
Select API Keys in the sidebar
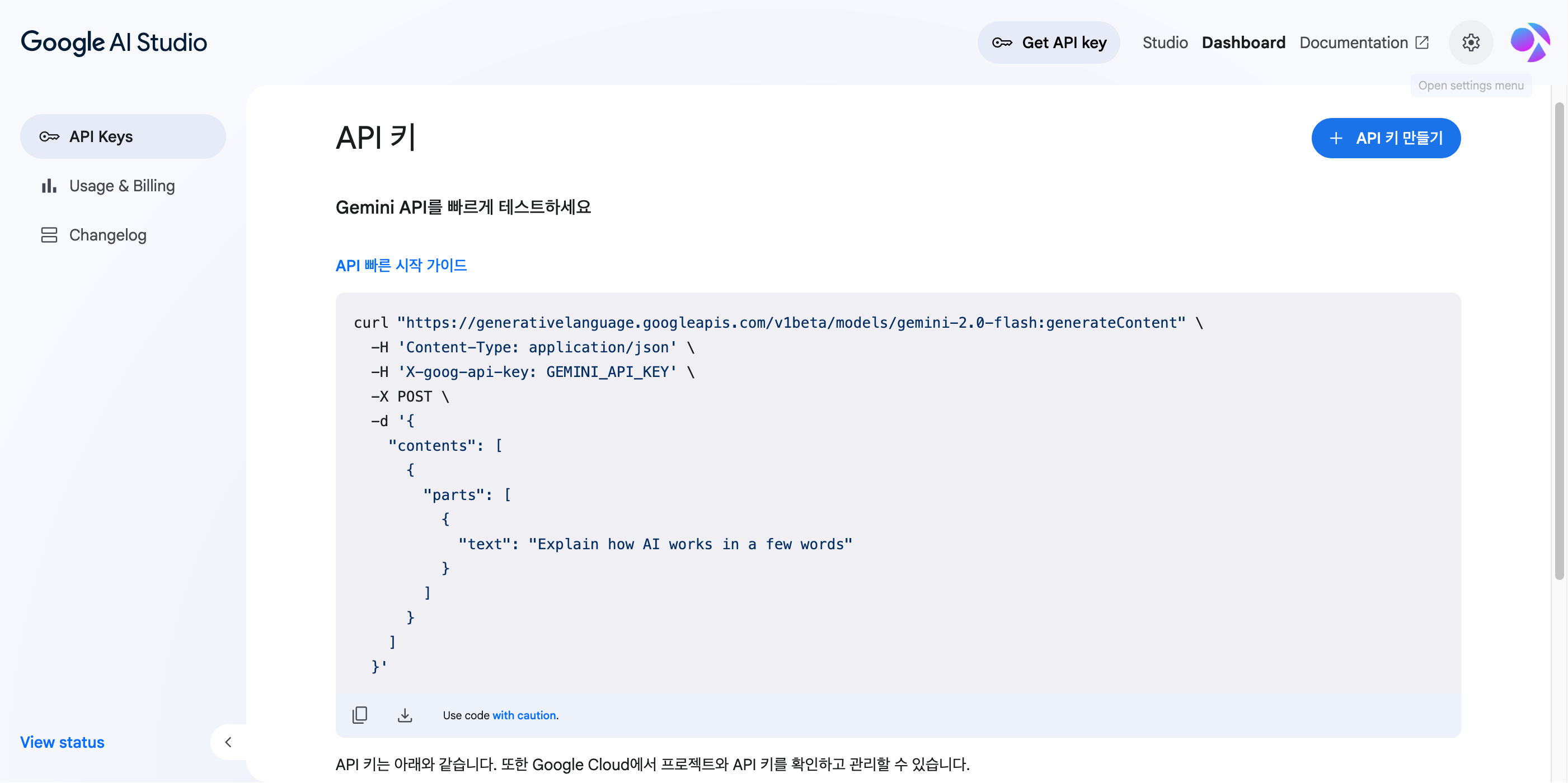click(x=123, y=137)
